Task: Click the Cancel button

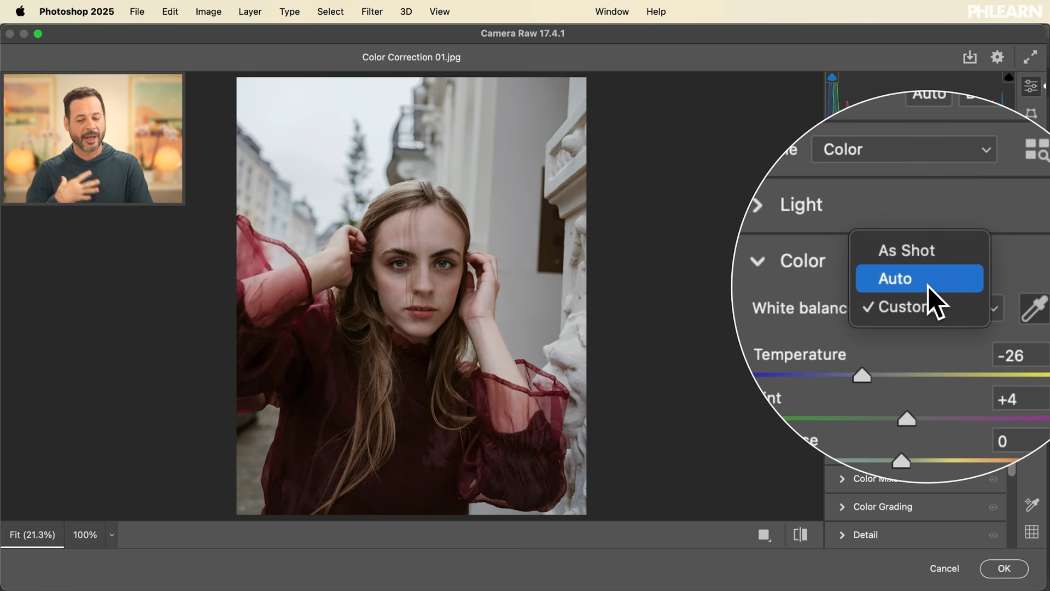Action: click(x=944, y=568)
